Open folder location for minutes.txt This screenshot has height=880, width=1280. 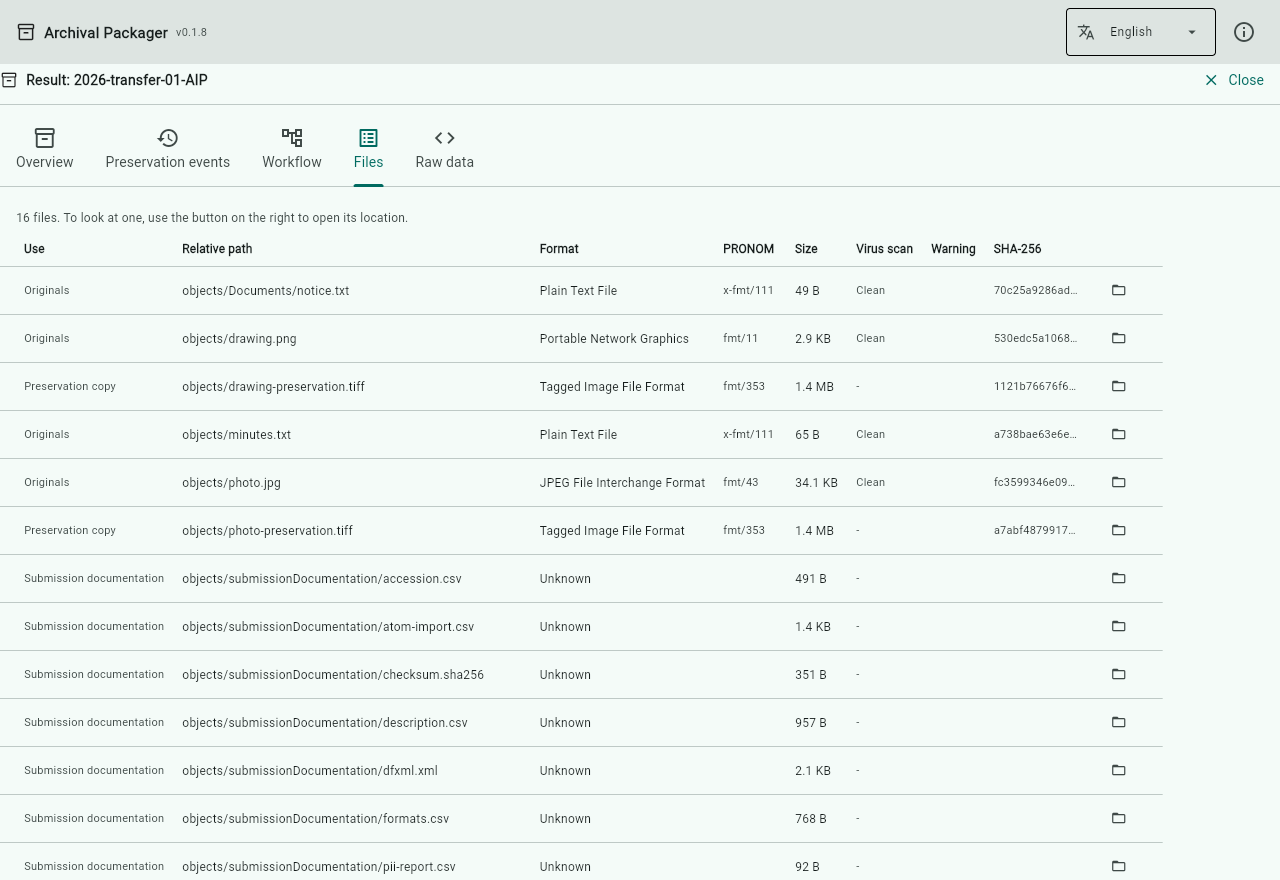[1119, 434]
